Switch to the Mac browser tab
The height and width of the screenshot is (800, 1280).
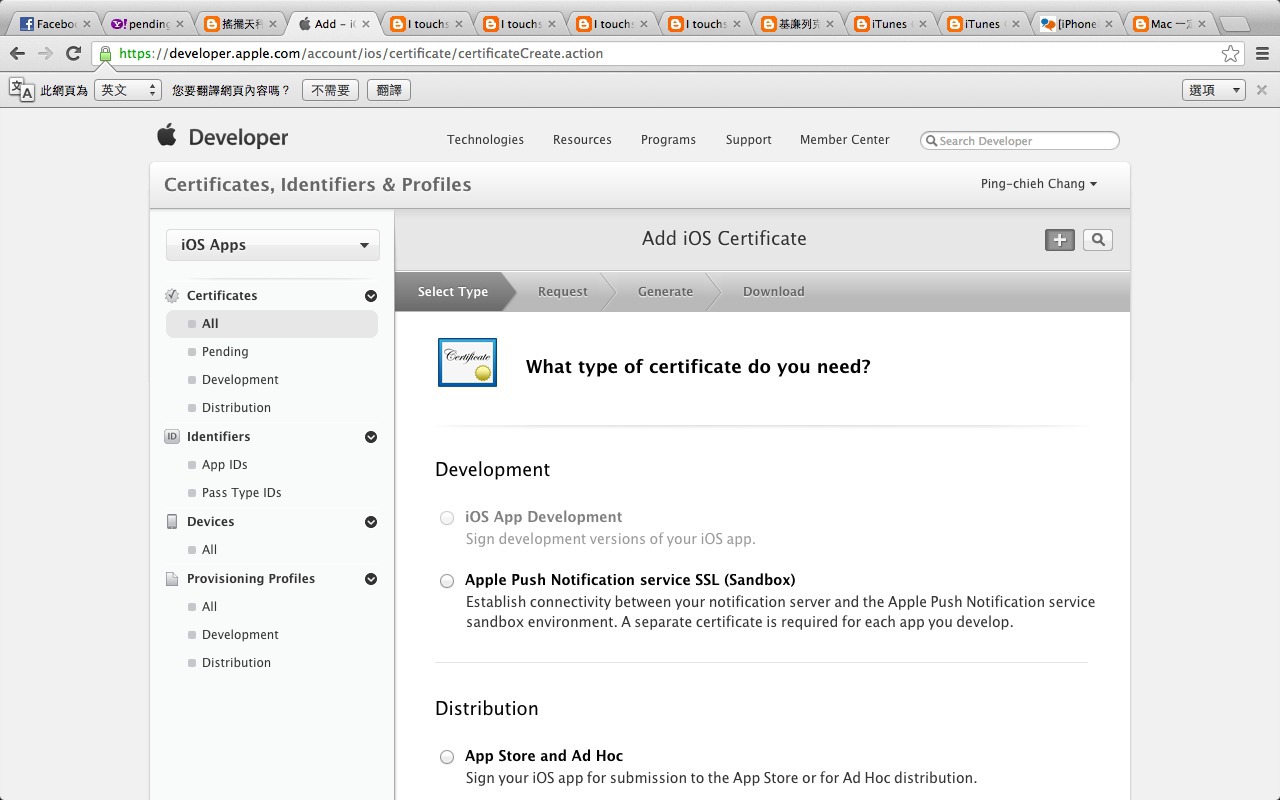1170,24
